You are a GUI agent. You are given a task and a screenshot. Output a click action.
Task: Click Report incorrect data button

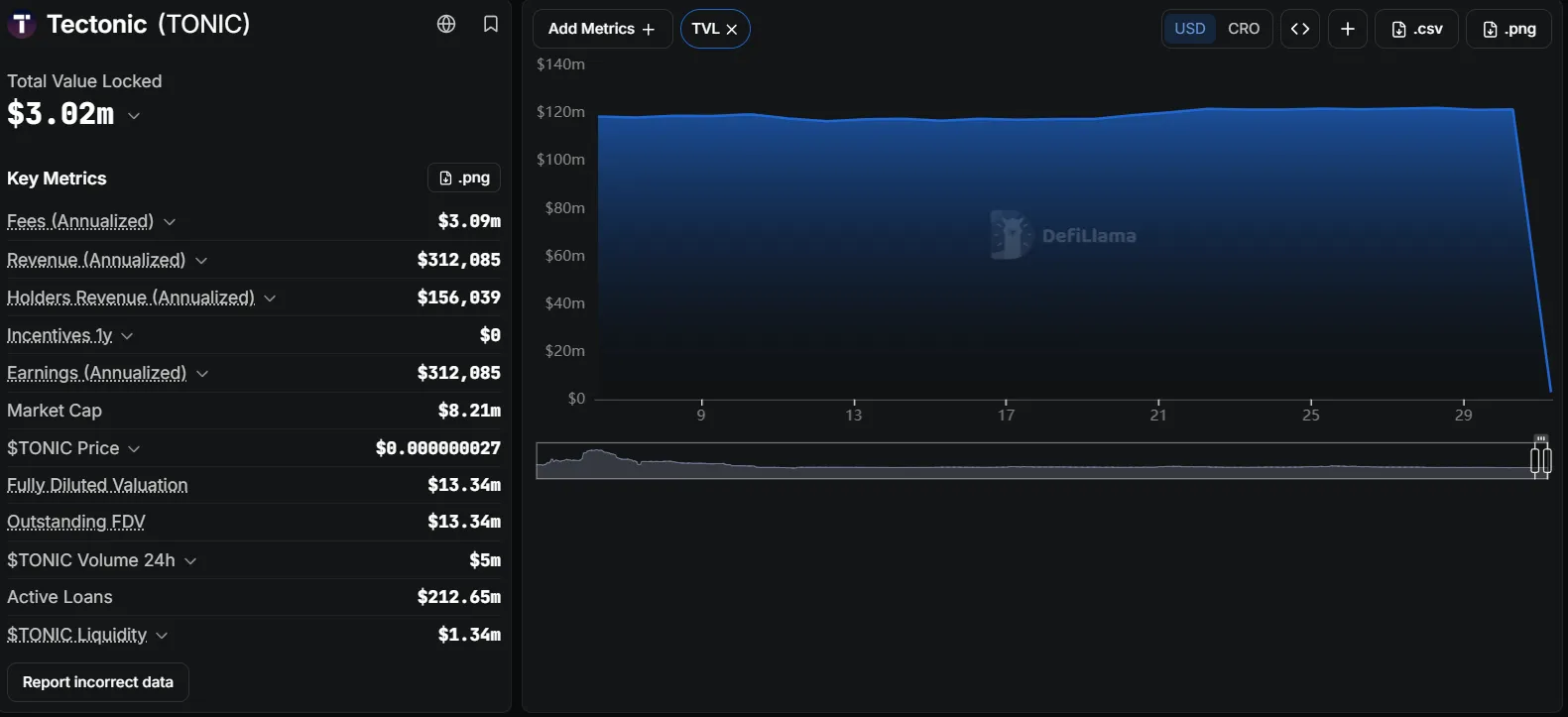(98, 682)
